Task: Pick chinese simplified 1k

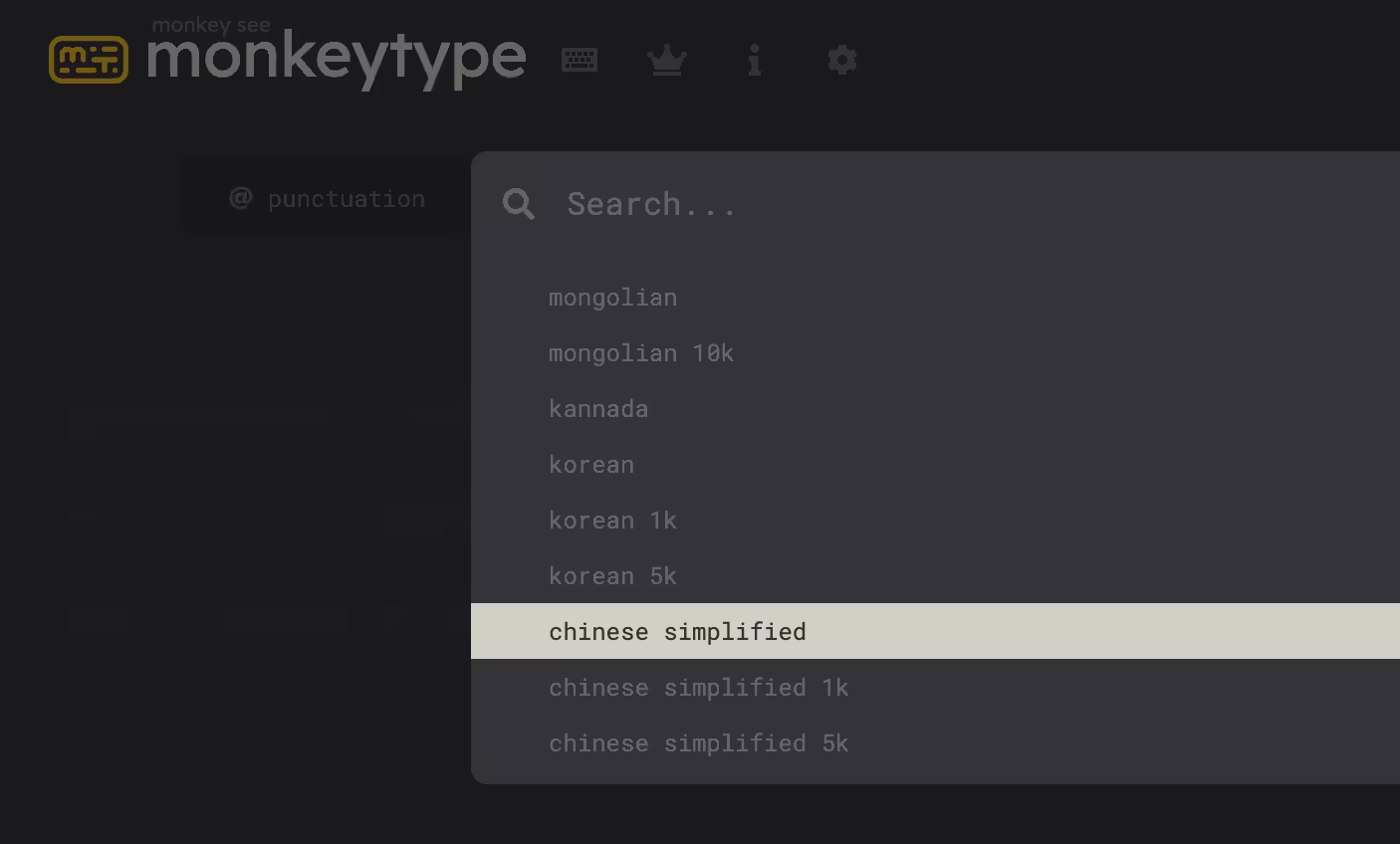Action: pos(935,687)
